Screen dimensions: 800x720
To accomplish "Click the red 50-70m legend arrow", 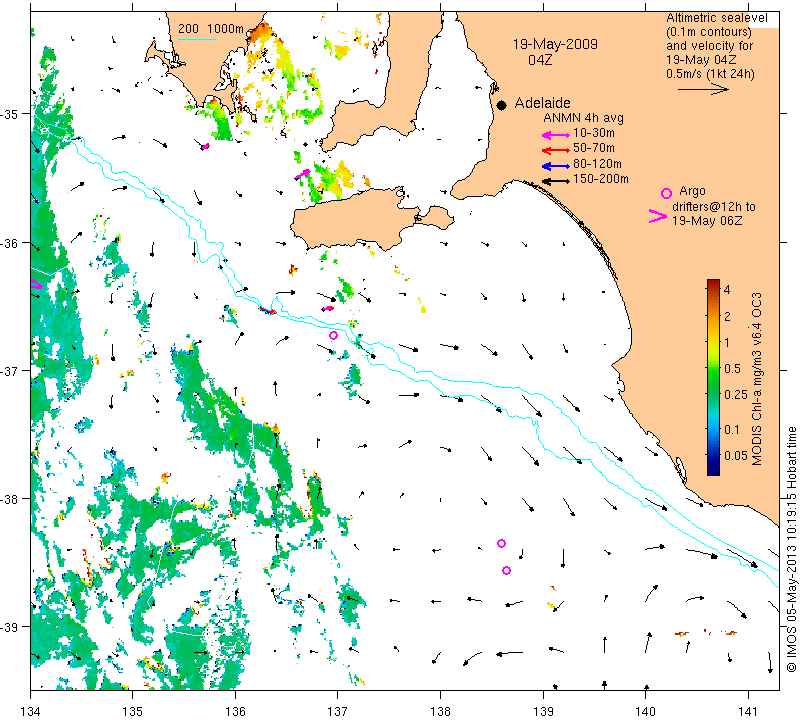I will [556, 150].
